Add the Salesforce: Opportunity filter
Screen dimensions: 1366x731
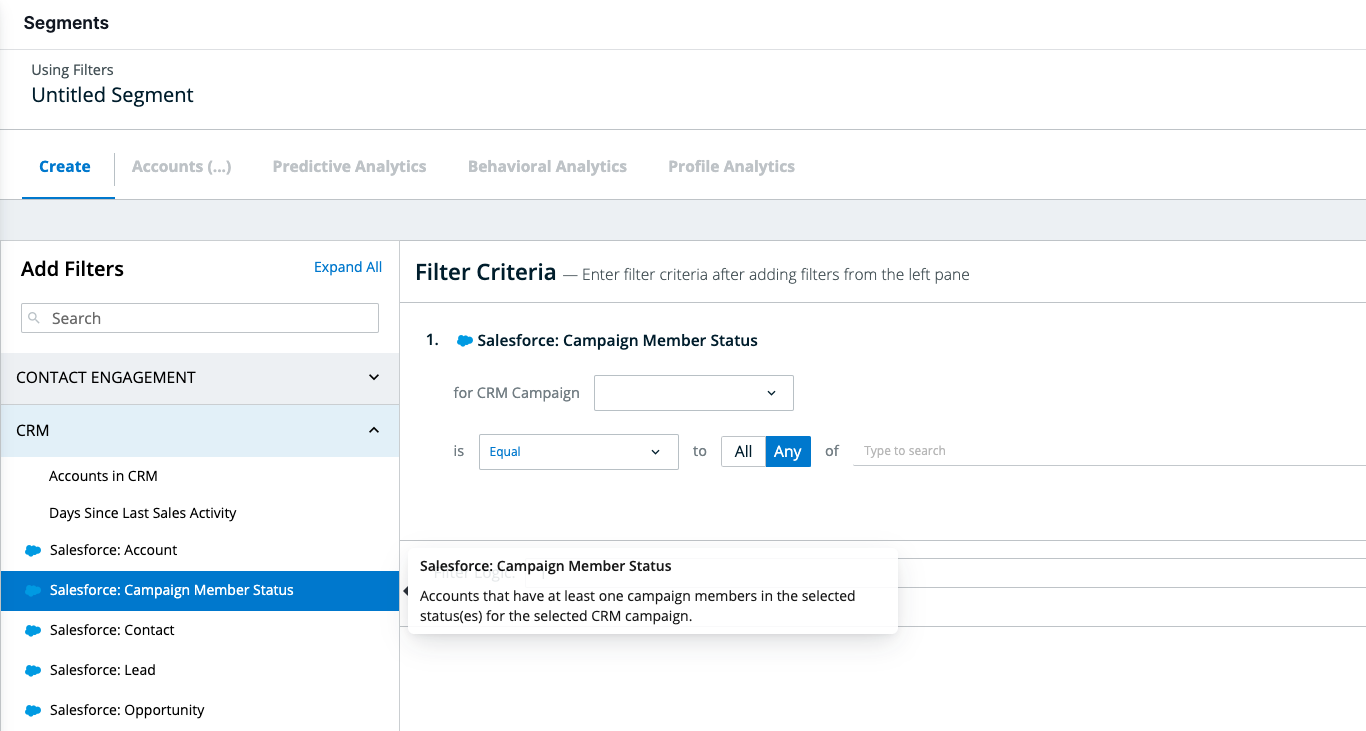point(200,710)
